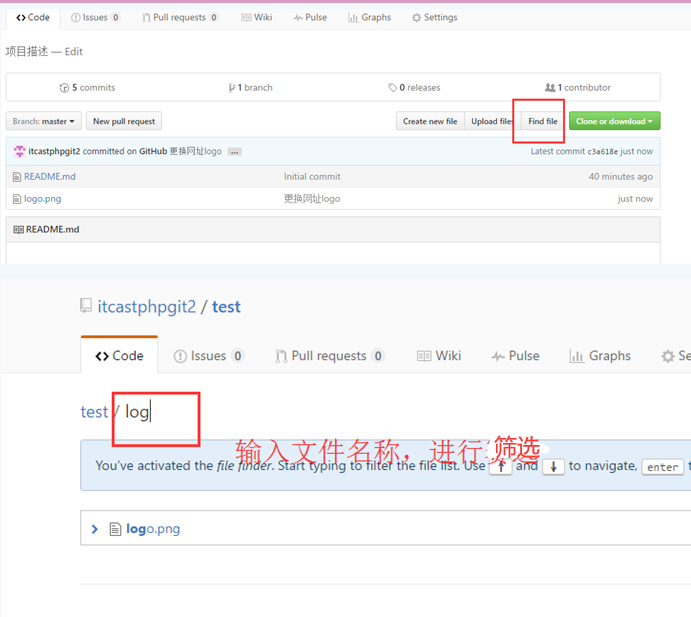View the 5 commits history

(87, 88)
